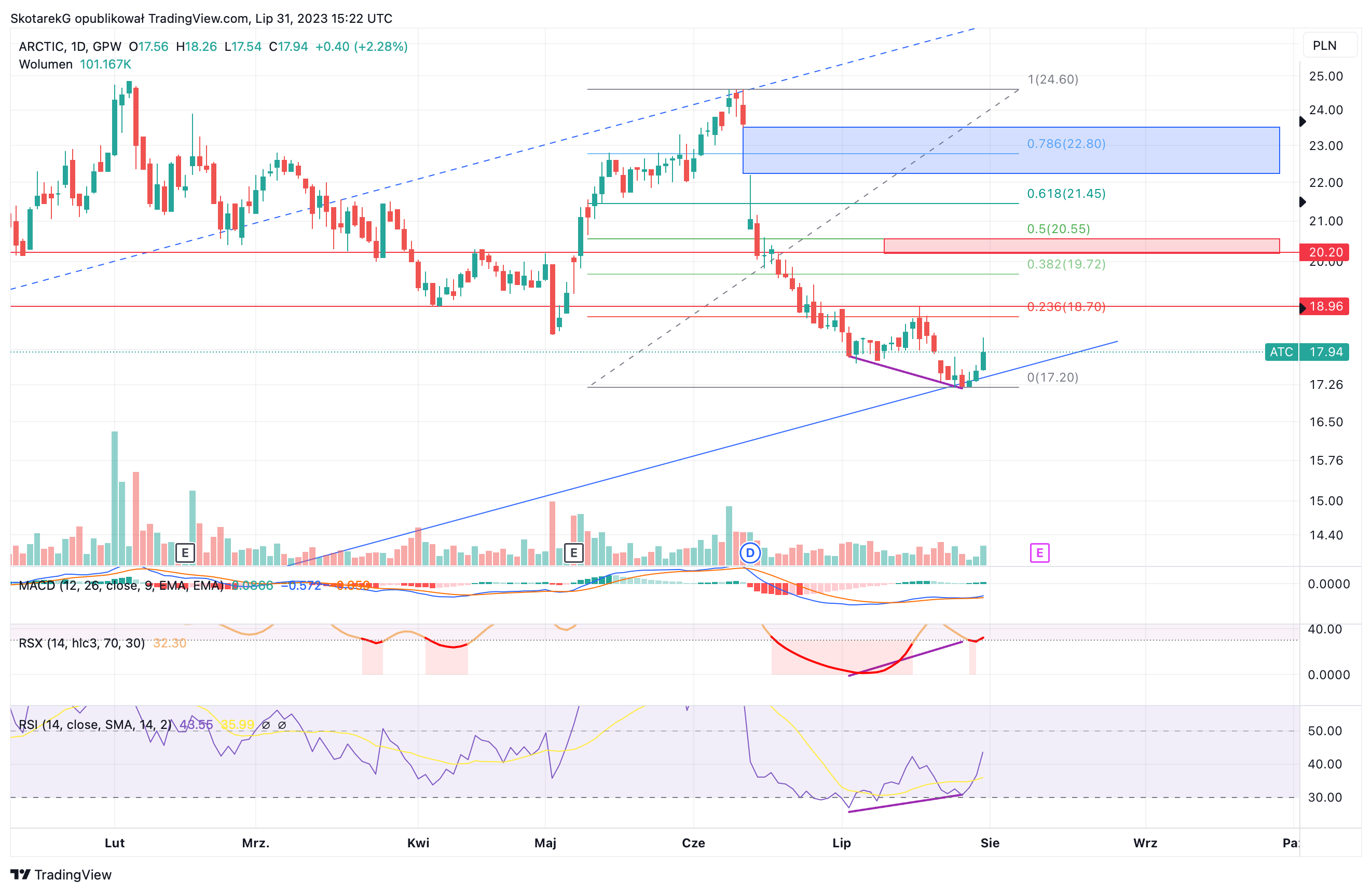Click the Maj month label on time axis
This screenshot has height=893, width=1372.
coord(545,843)
